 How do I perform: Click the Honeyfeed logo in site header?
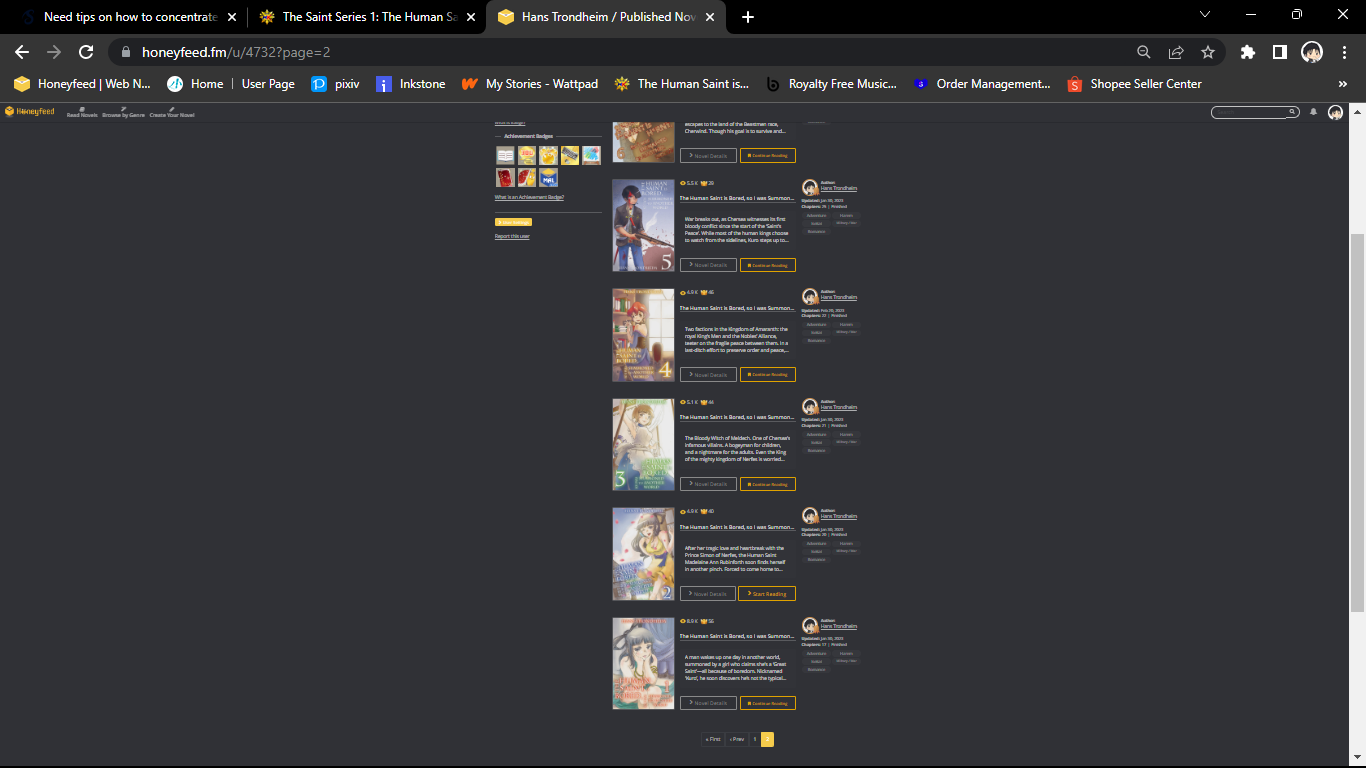click(x=29, y=112)
